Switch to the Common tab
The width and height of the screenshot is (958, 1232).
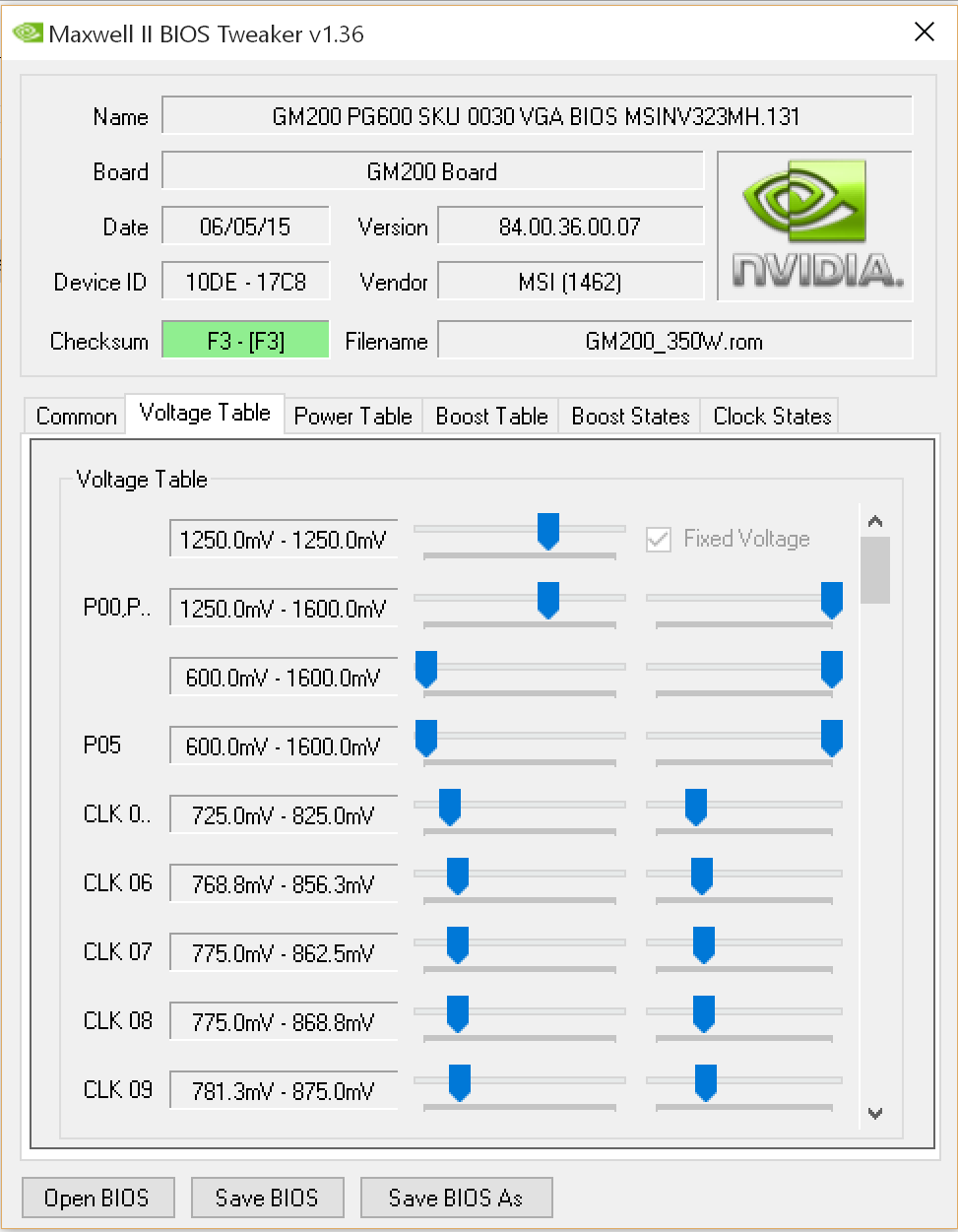click(x=76, y=417)
